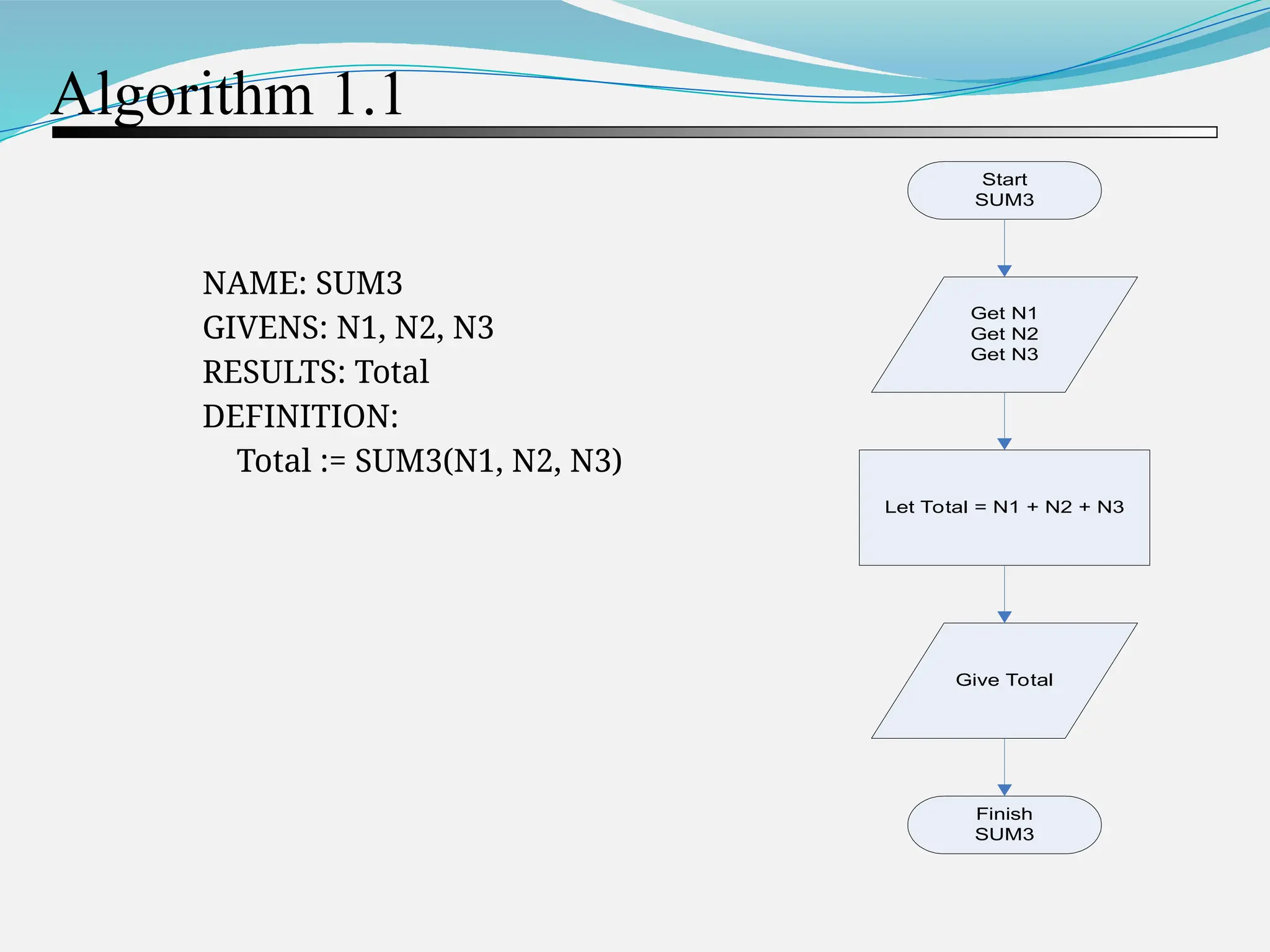Click the Finish SUM3 terminator shape

(x=1004, y=824)
